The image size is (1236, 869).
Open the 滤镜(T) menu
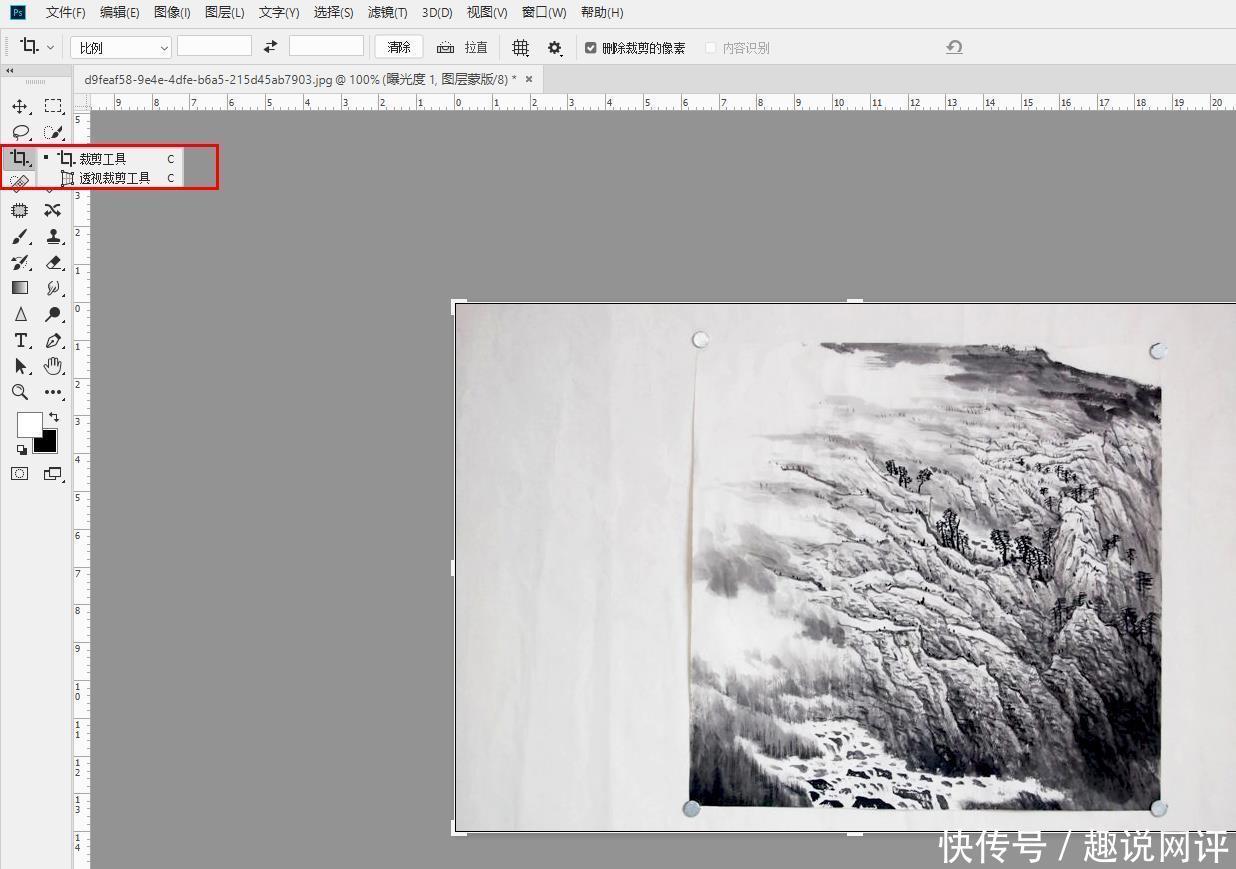click(x=387, y=12)
